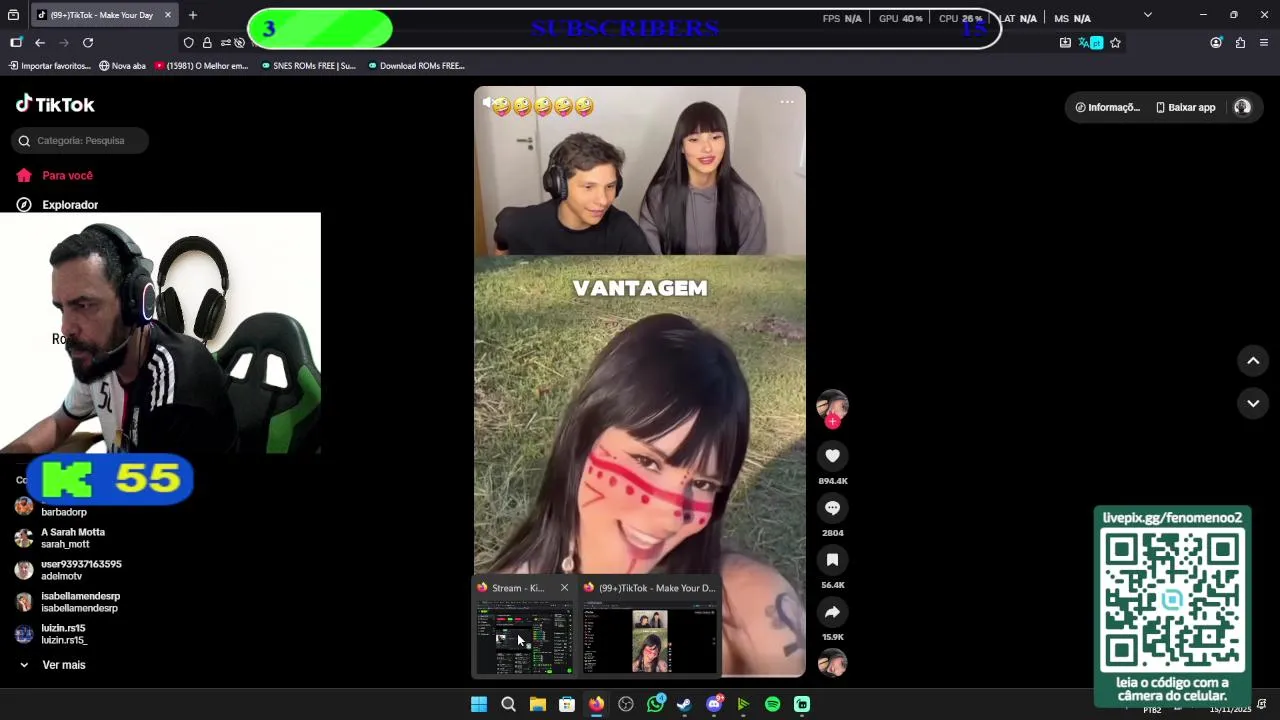This screenshot has width=1280, height=720.
Task: Go to next video arrow
Action: tap(1253, 403)
